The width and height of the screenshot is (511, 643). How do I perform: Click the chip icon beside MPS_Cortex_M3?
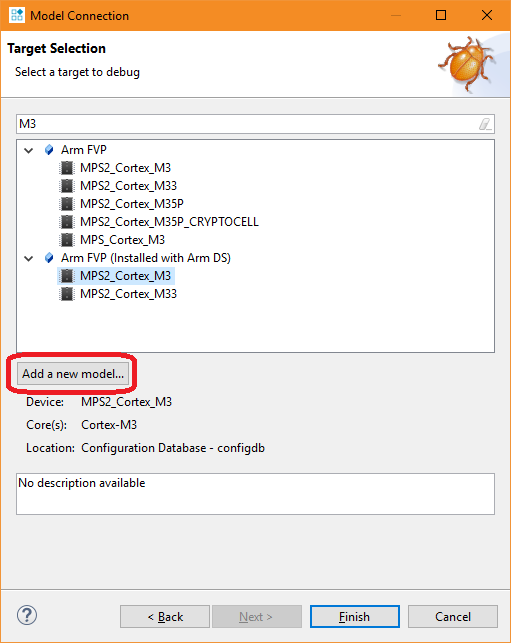[x=67, y=240]
